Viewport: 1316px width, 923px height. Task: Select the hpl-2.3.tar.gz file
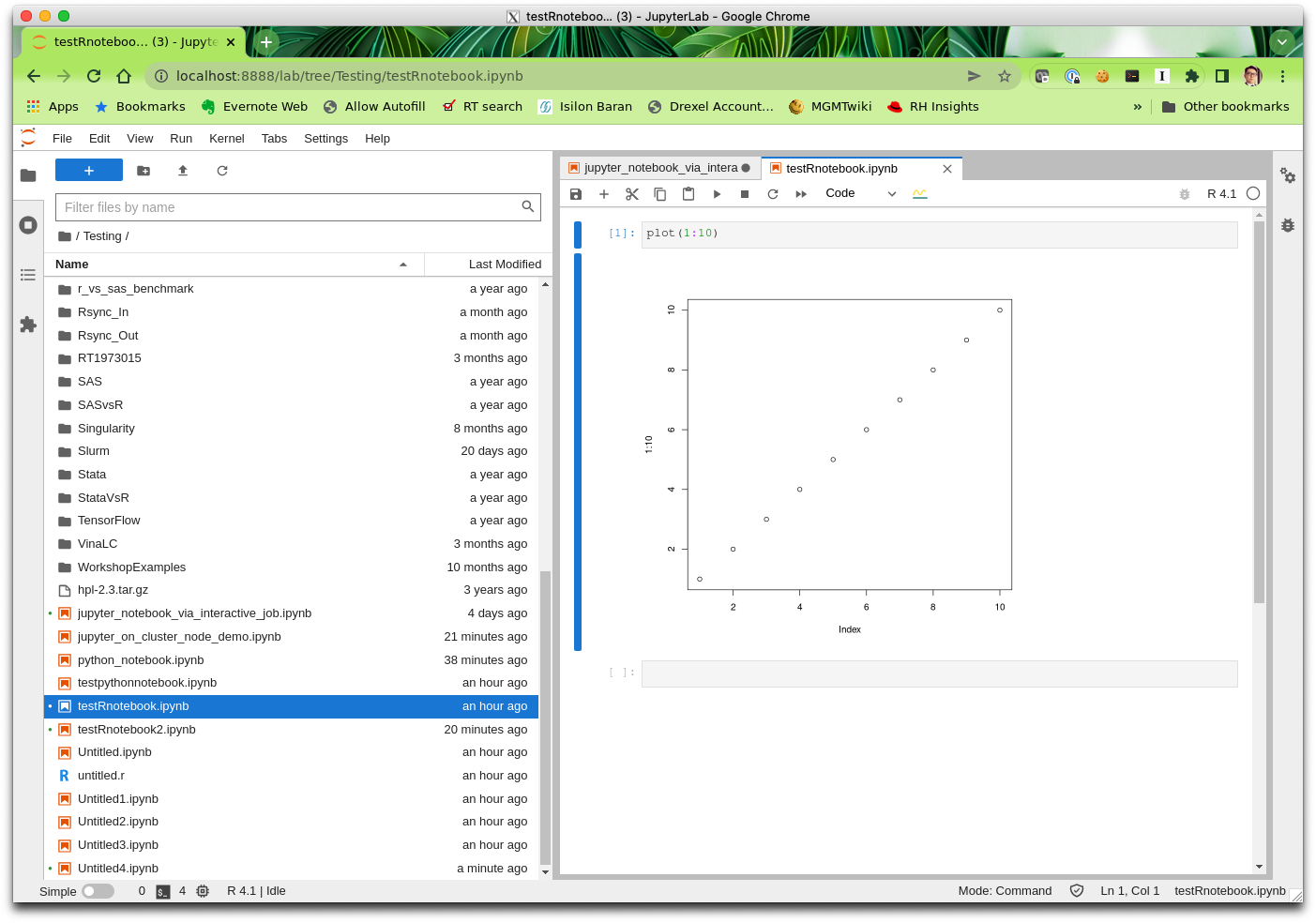[x=292, y=590]
